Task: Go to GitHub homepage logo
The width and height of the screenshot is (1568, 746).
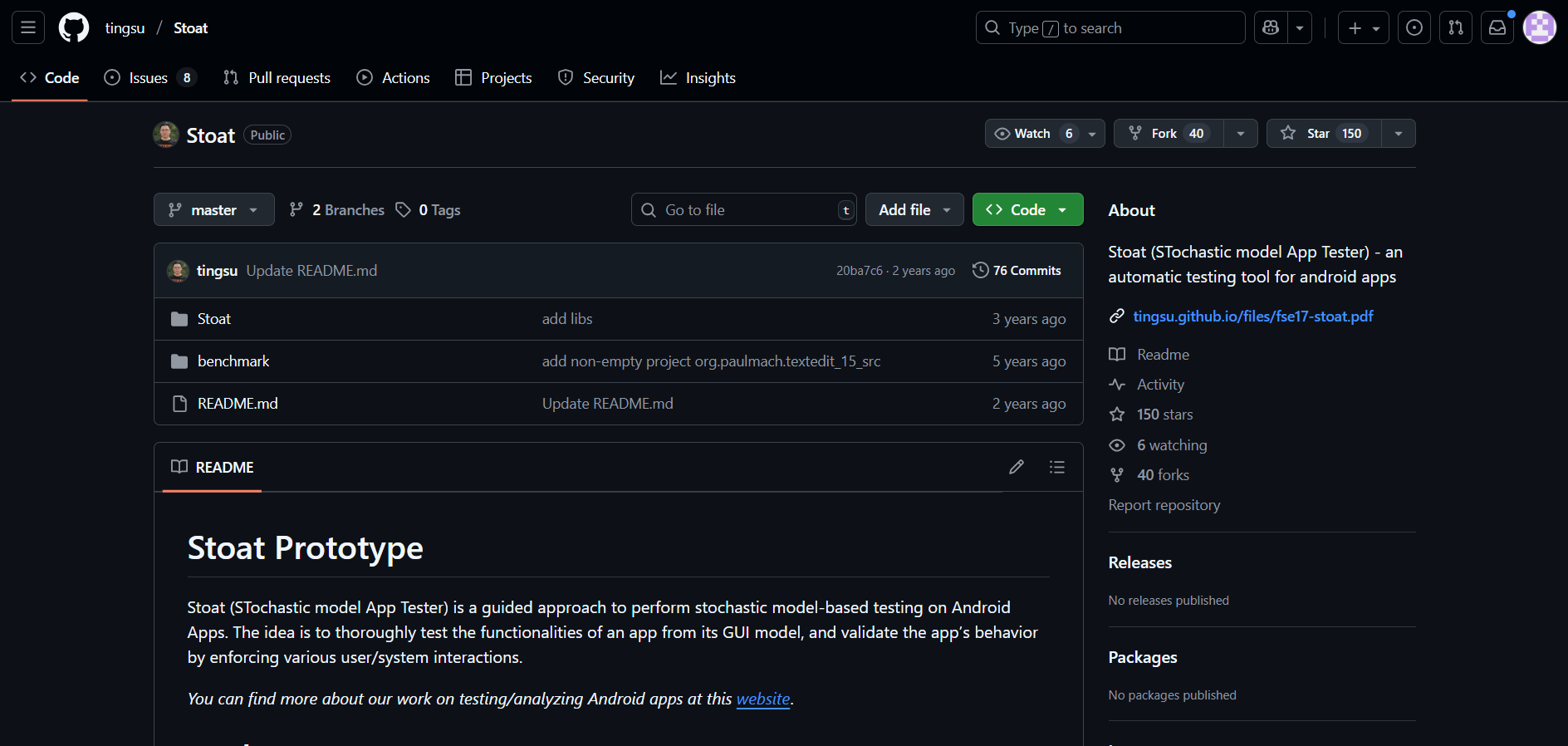Action: [74, 27]
